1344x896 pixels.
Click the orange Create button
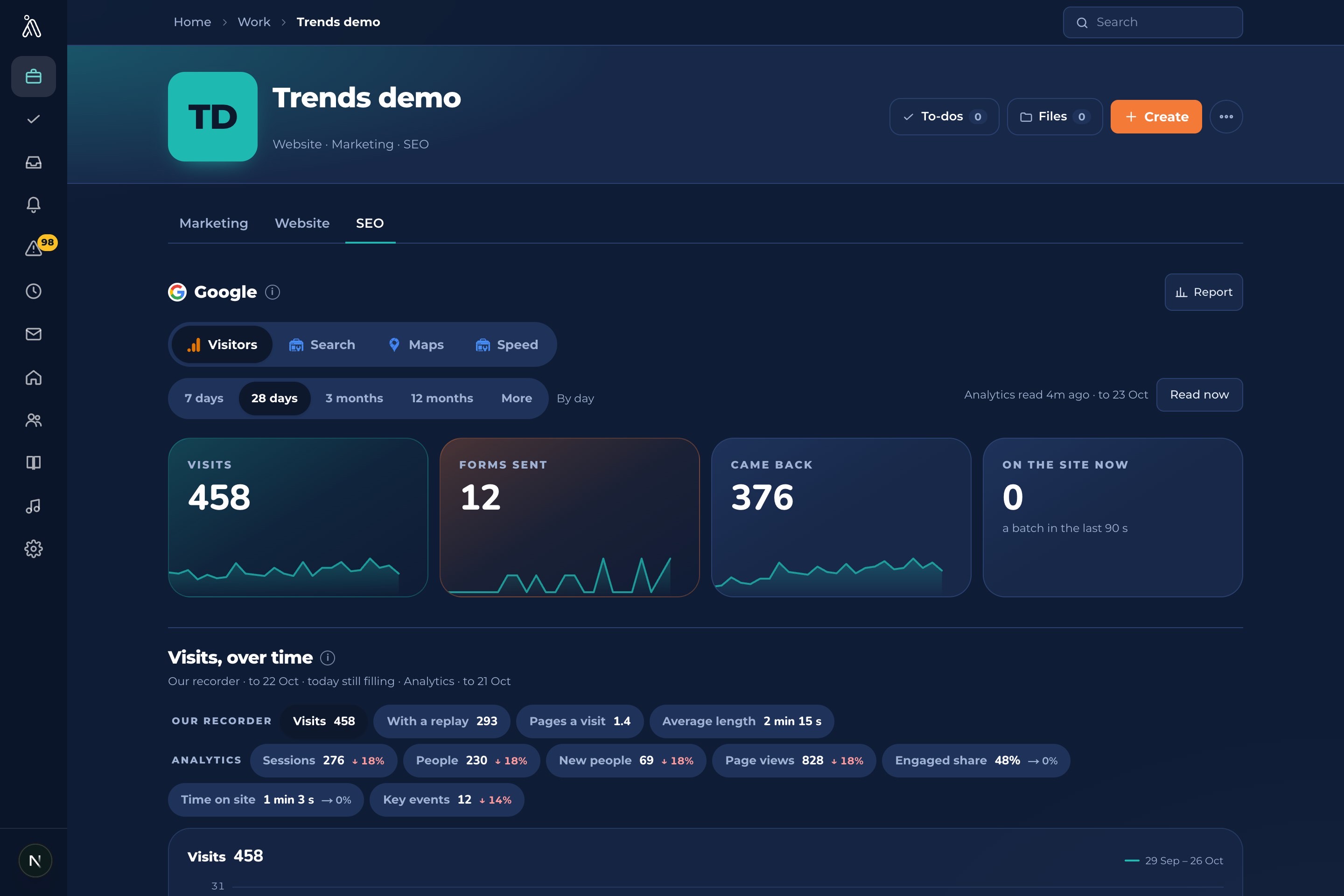point(1156,117)
